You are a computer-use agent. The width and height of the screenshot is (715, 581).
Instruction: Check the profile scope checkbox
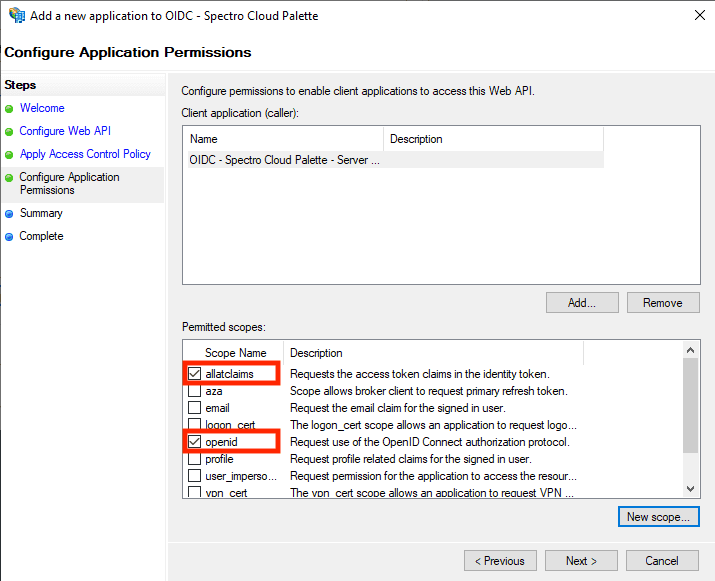tap(194, 459)
